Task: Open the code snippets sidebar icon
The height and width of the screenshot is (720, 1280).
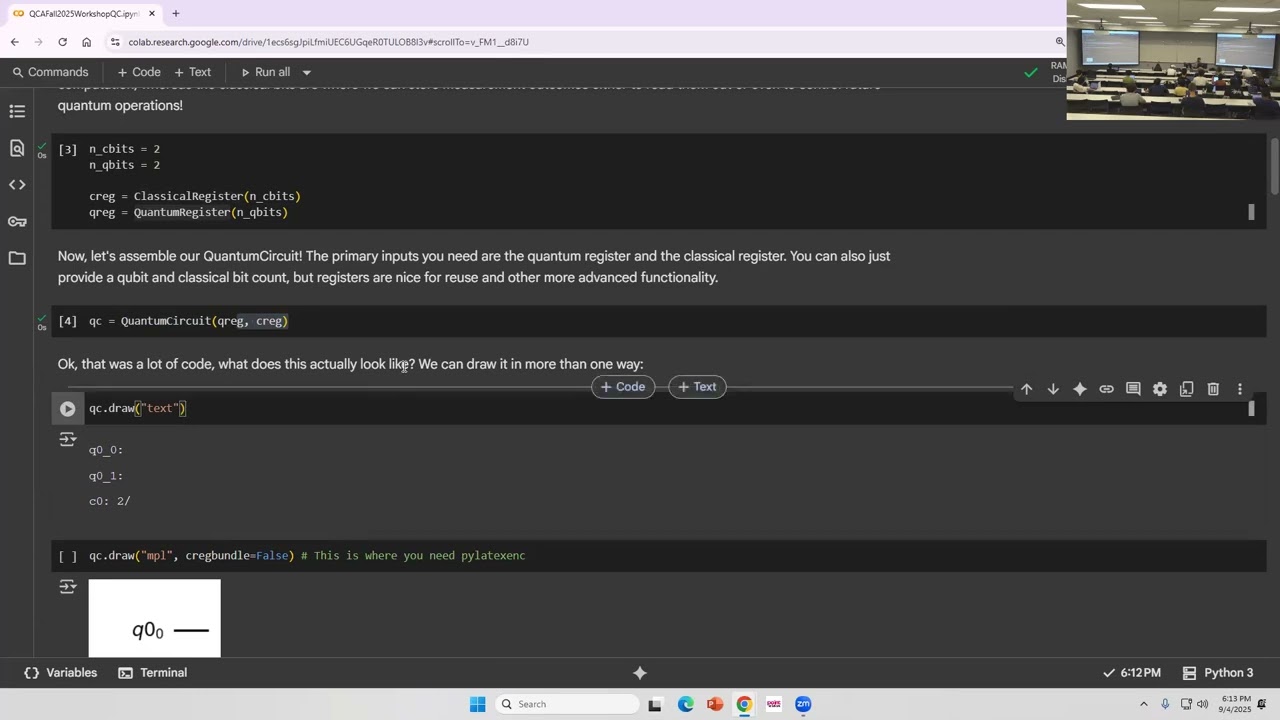Action: 17,185
